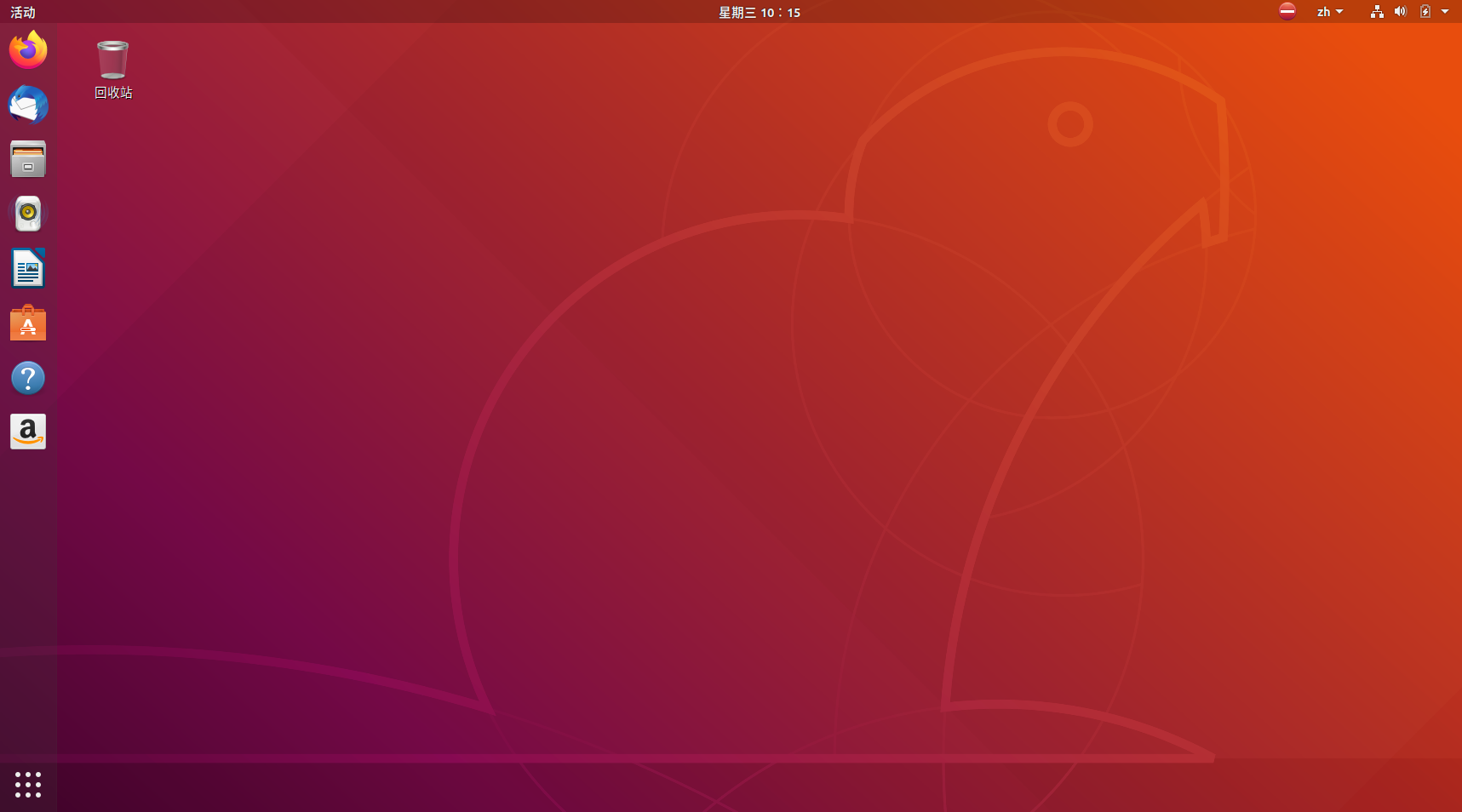Launch Amazon from the dock
This screenshot has width=1462, height=812.
(28, 432)
